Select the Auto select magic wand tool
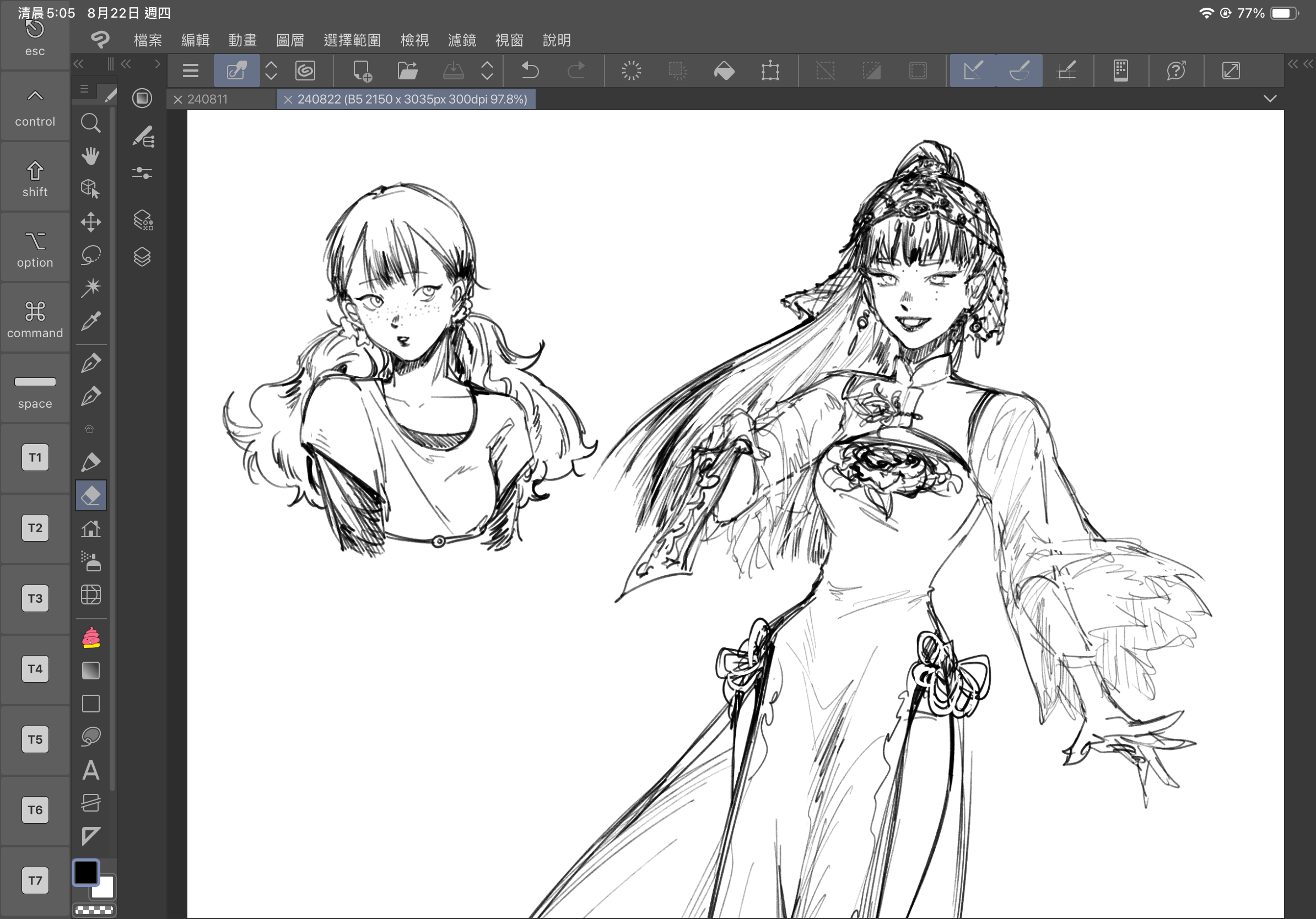Viewport: 1316px width, 919px height. coord(90,288)
